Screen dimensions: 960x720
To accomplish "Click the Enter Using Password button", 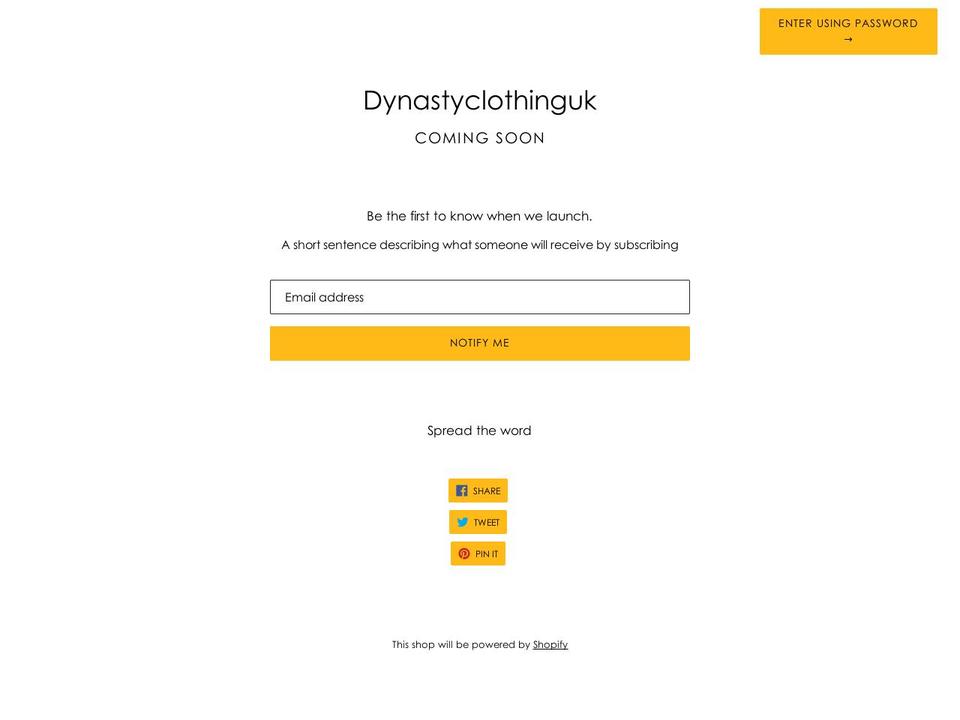I will tap(848, 31).
